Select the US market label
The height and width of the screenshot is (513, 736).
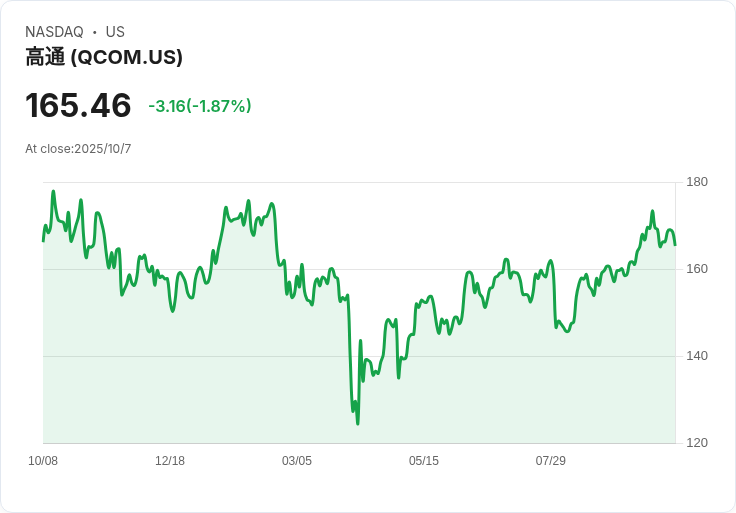pyautogui.click(x=115, y=32)
